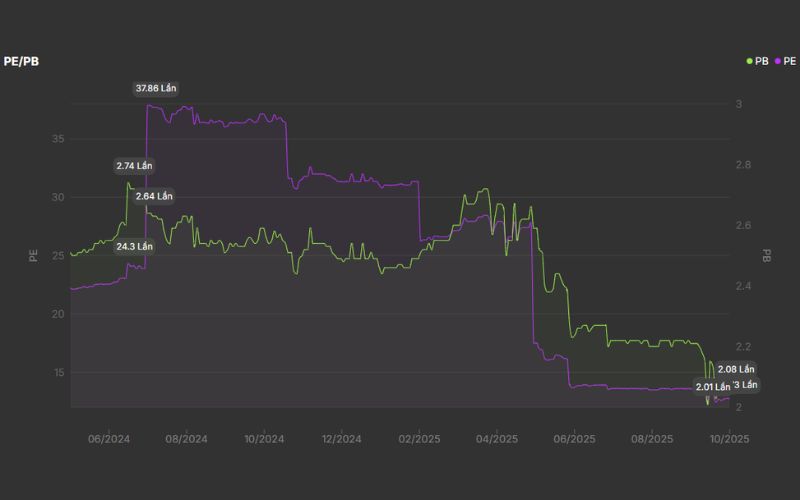Click the 2.64 Lần data label
The height and width of the screenshot is (500, 800).
(x=154, y=196)
